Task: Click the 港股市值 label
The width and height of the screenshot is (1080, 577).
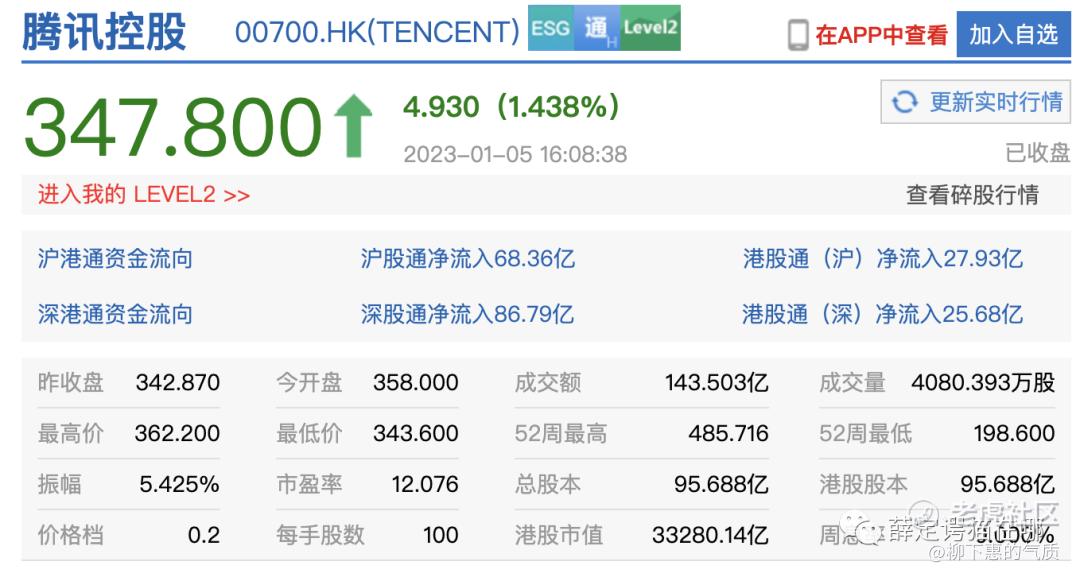Action: pos(559,535)
